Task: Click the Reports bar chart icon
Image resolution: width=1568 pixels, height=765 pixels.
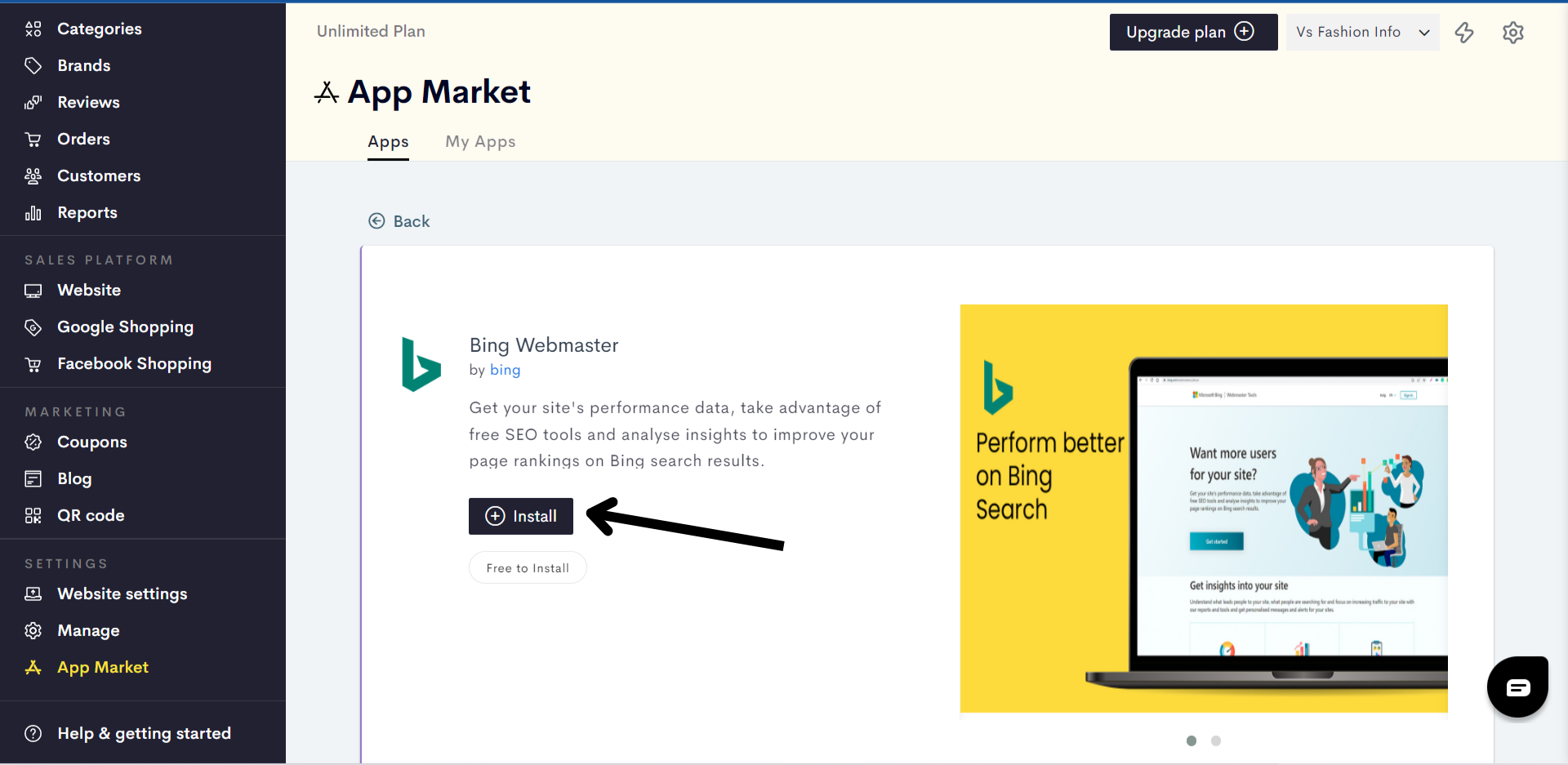Action: click(33, 212)
